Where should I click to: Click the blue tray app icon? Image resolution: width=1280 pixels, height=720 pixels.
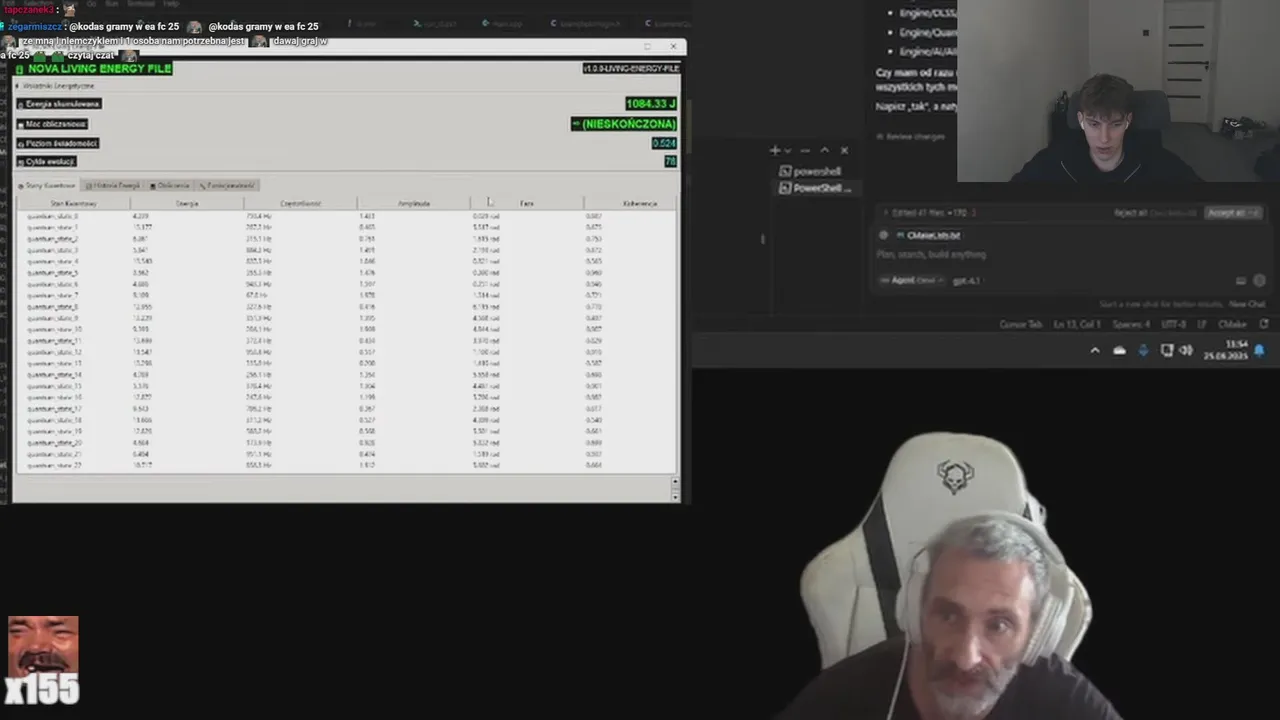(1143, 350)
